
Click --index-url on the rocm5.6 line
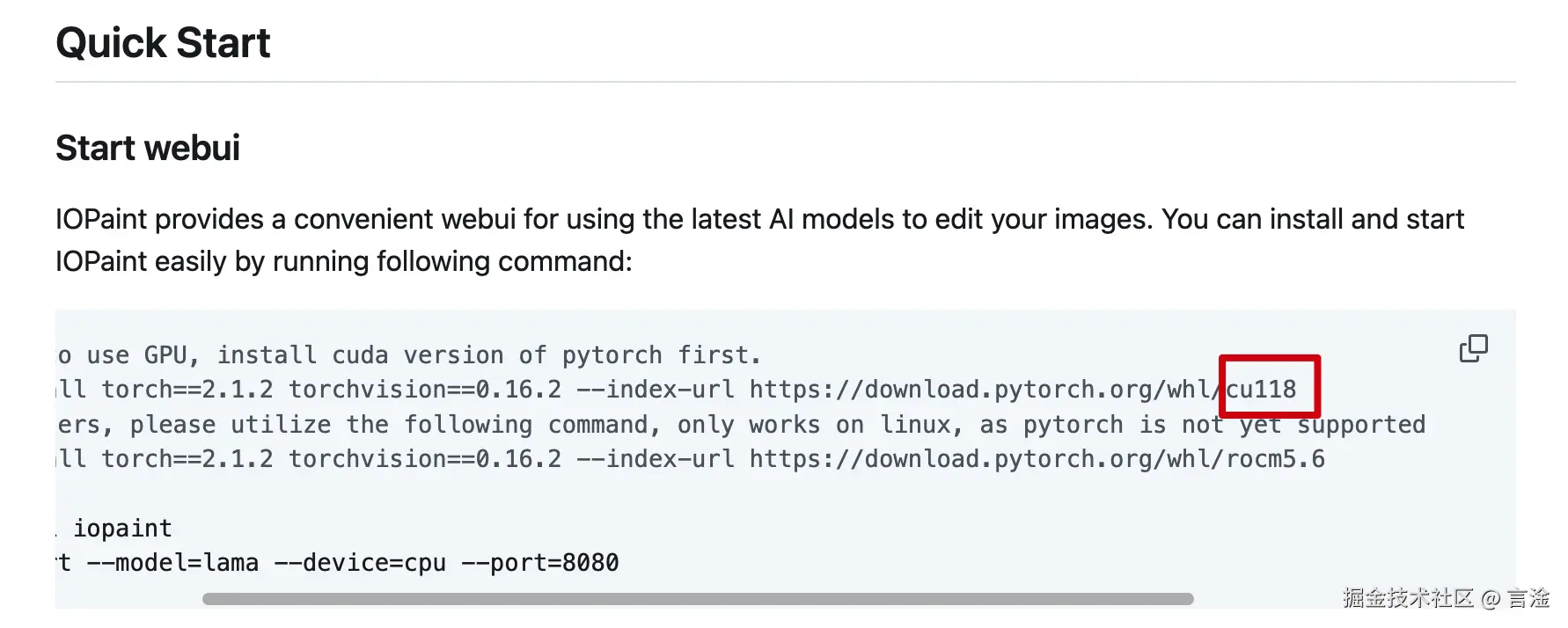coord(656,459)
